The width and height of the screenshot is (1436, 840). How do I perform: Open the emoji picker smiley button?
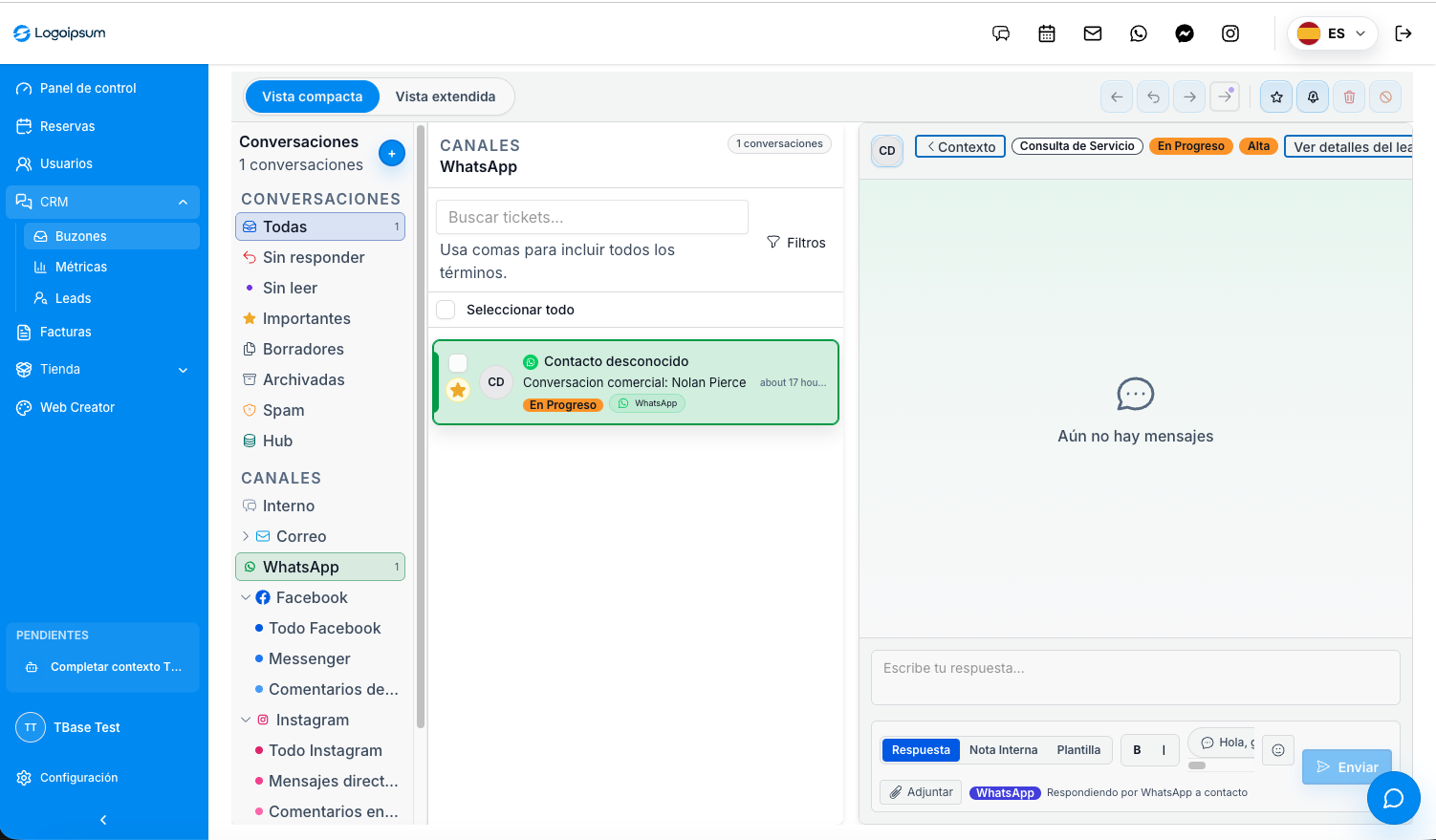(1278, 750)
